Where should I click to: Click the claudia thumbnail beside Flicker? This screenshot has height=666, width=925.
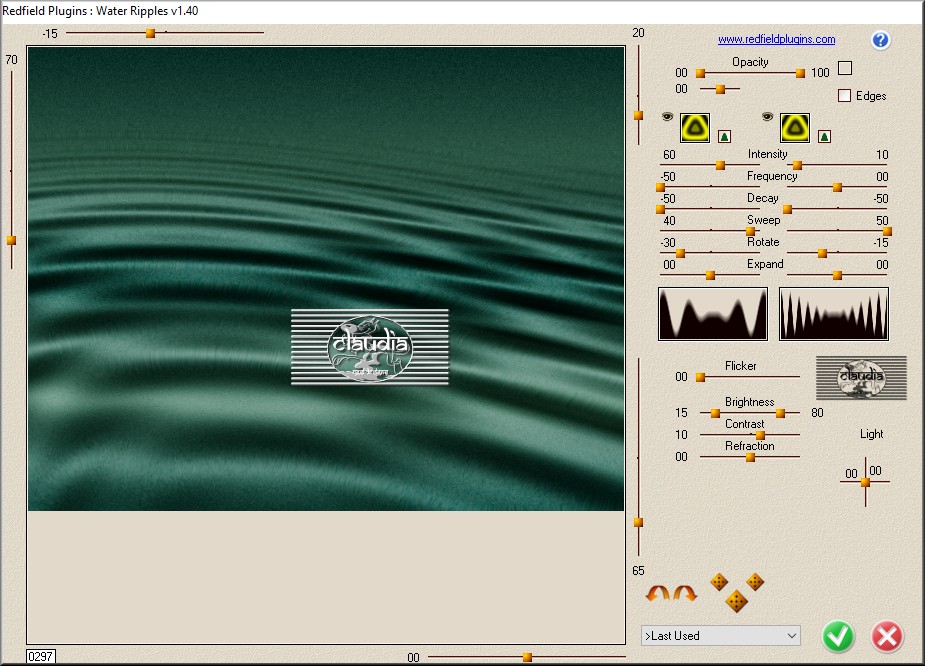click(861, 378)
